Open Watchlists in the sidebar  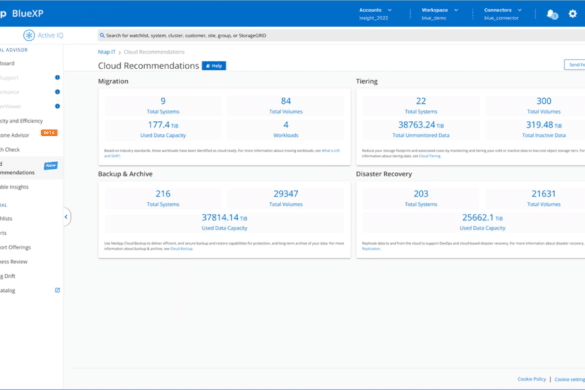(6, 219)
